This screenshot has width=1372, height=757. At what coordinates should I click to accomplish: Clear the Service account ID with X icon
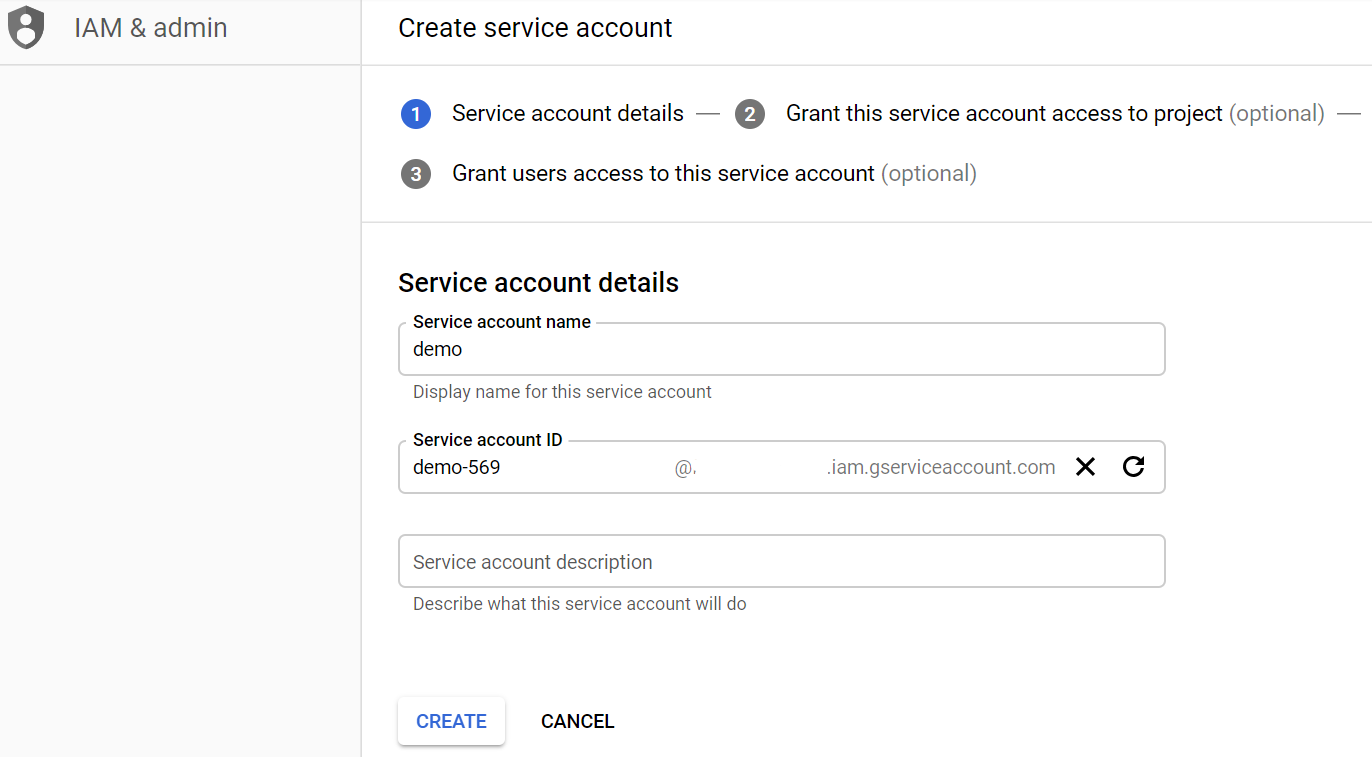coord(1085,467)
